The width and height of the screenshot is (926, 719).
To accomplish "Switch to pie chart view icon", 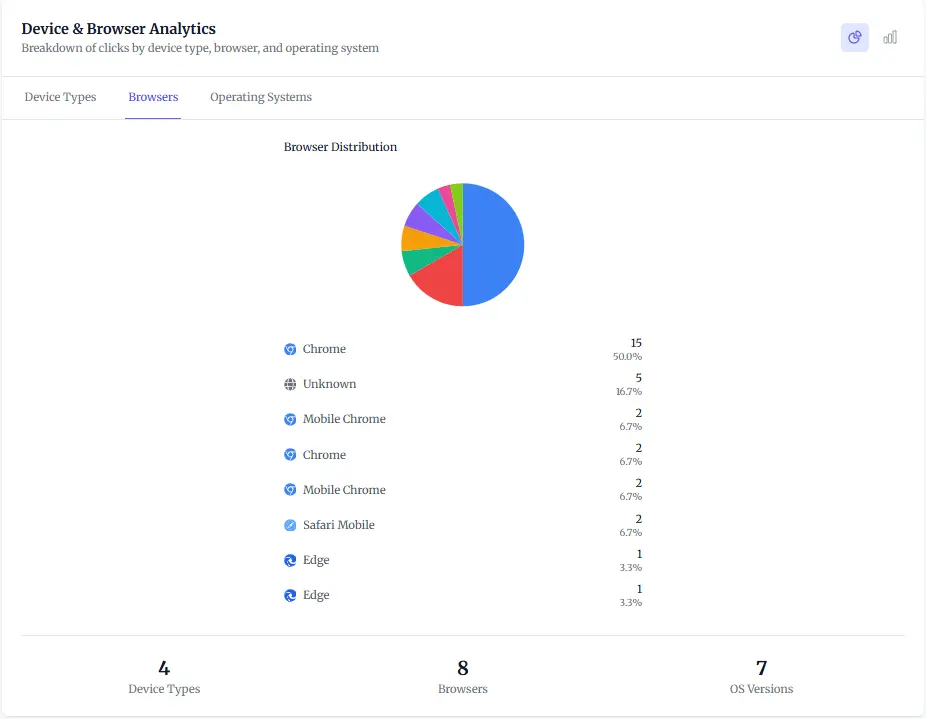I will pyautogui.click(x=855, y=38).
